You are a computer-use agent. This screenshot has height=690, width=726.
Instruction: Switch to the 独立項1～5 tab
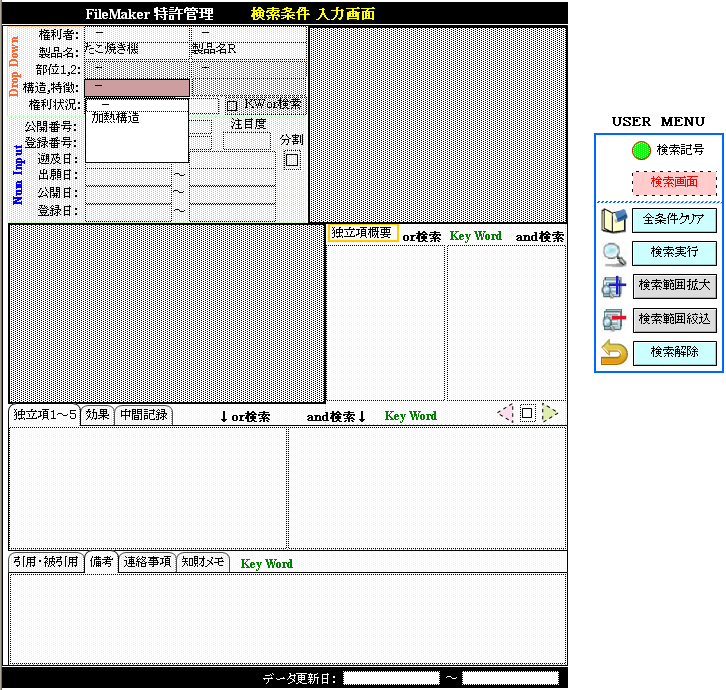coord(44,415)
